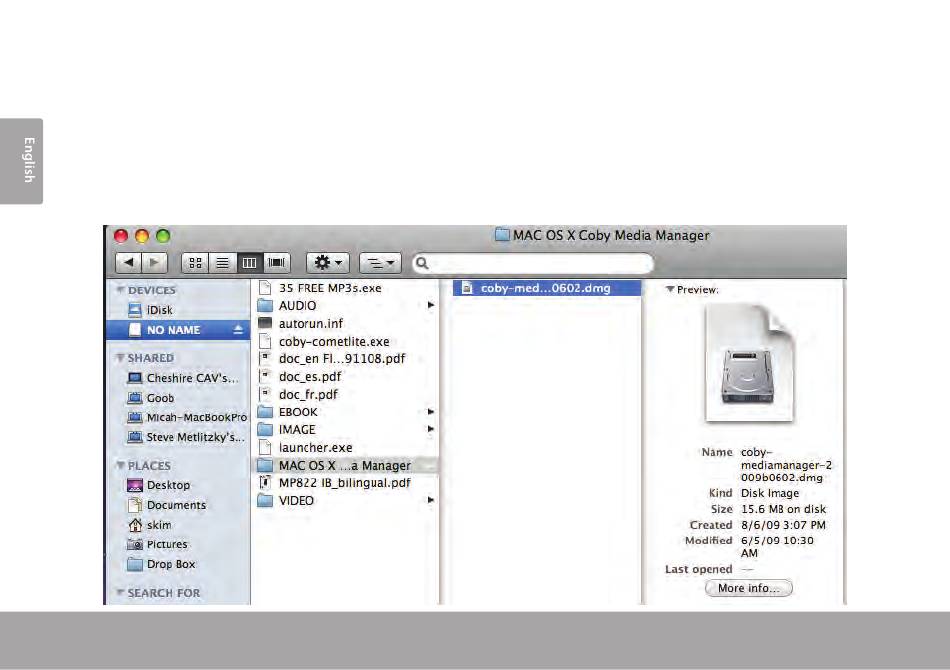Open Drop Box folder in sidebar
950x670 pixels.
178,564
